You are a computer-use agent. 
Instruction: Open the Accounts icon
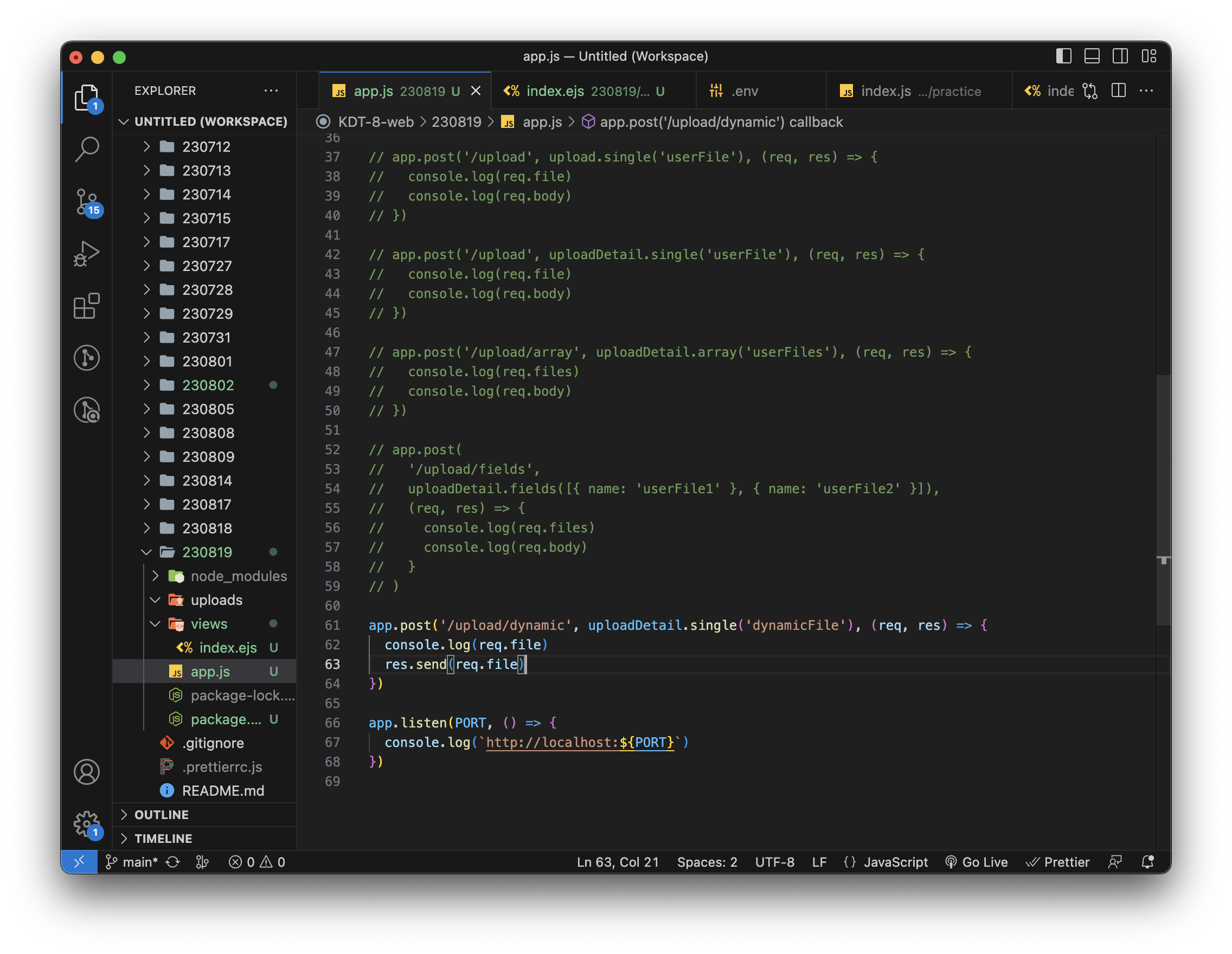(x=86, y=772)
